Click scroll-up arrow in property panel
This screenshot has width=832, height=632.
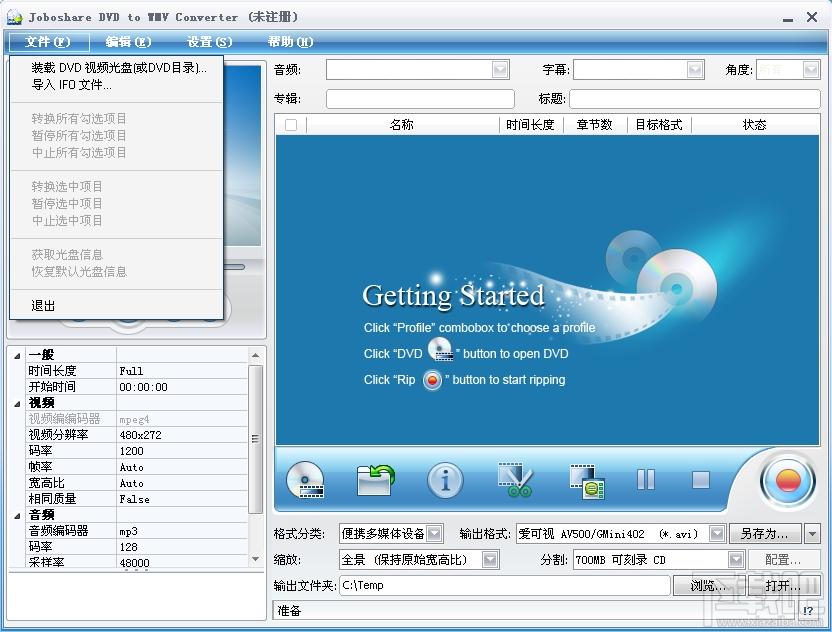click(x=255, y=355)
